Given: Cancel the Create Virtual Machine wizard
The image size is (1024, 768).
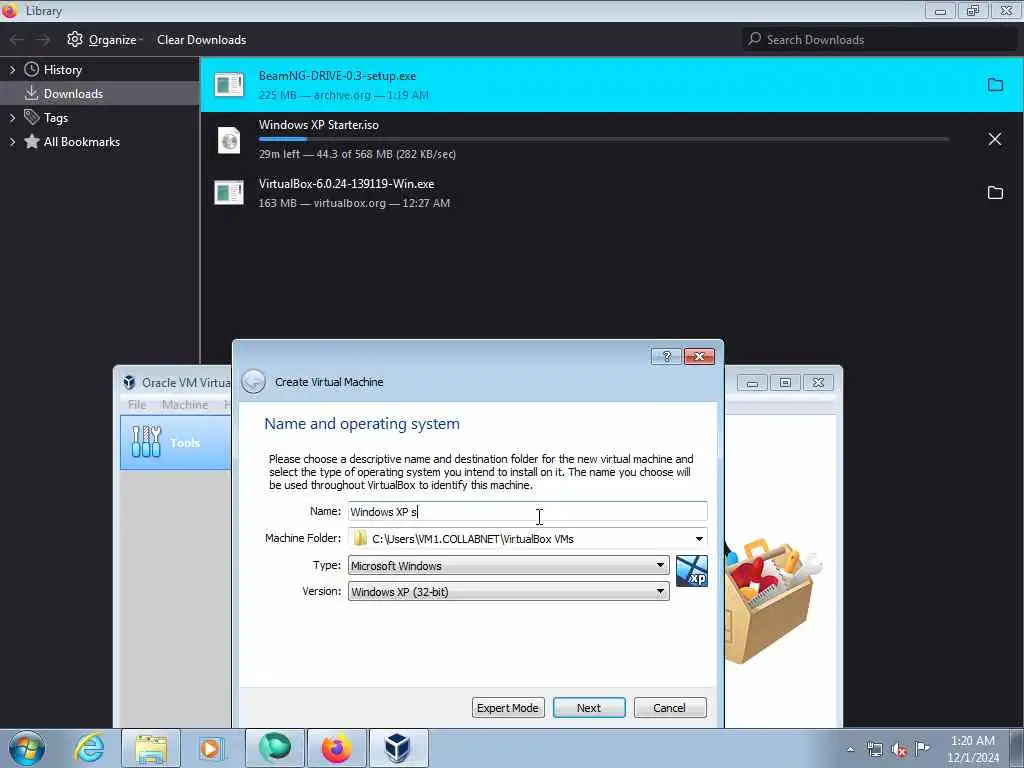Looking at the screenshot, I should pos(669,708).
